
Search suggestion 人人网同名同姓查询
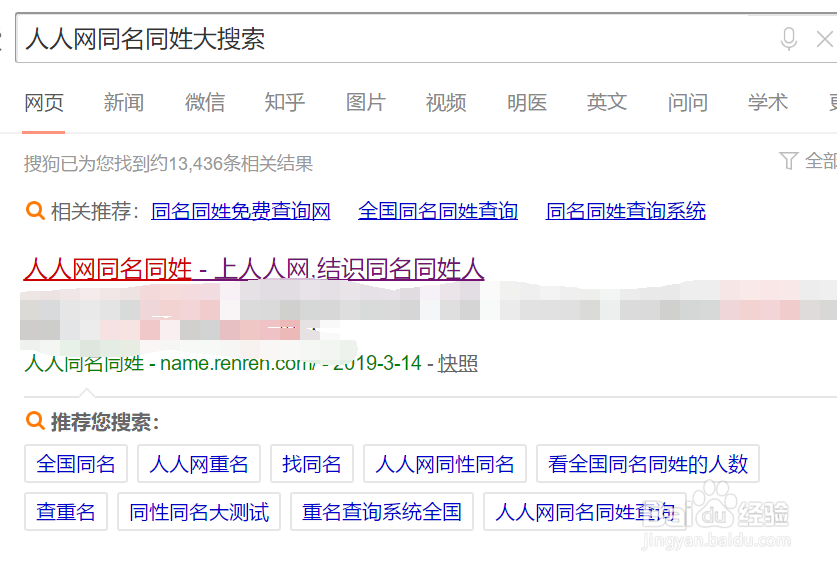point(585,512)
